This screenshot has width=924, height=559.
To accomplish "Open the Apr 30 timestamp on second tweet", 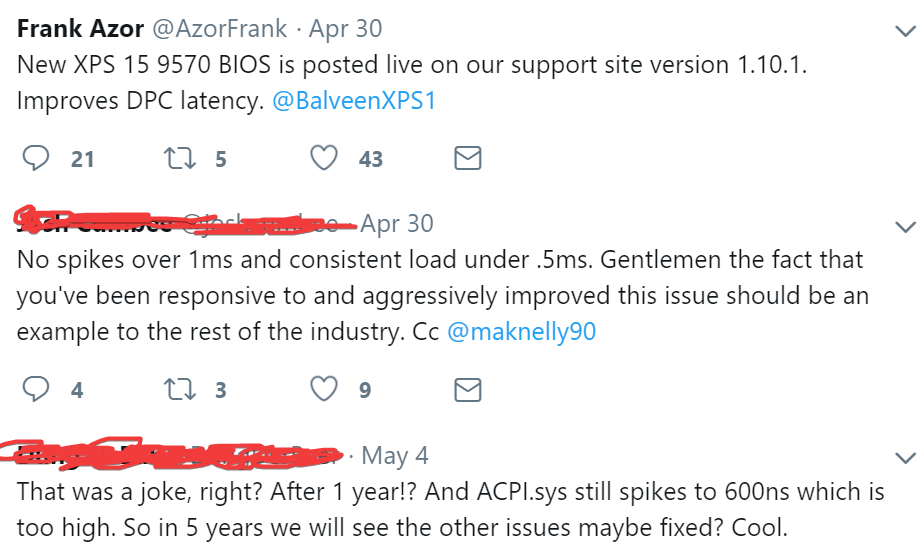I will click(397, 223).
